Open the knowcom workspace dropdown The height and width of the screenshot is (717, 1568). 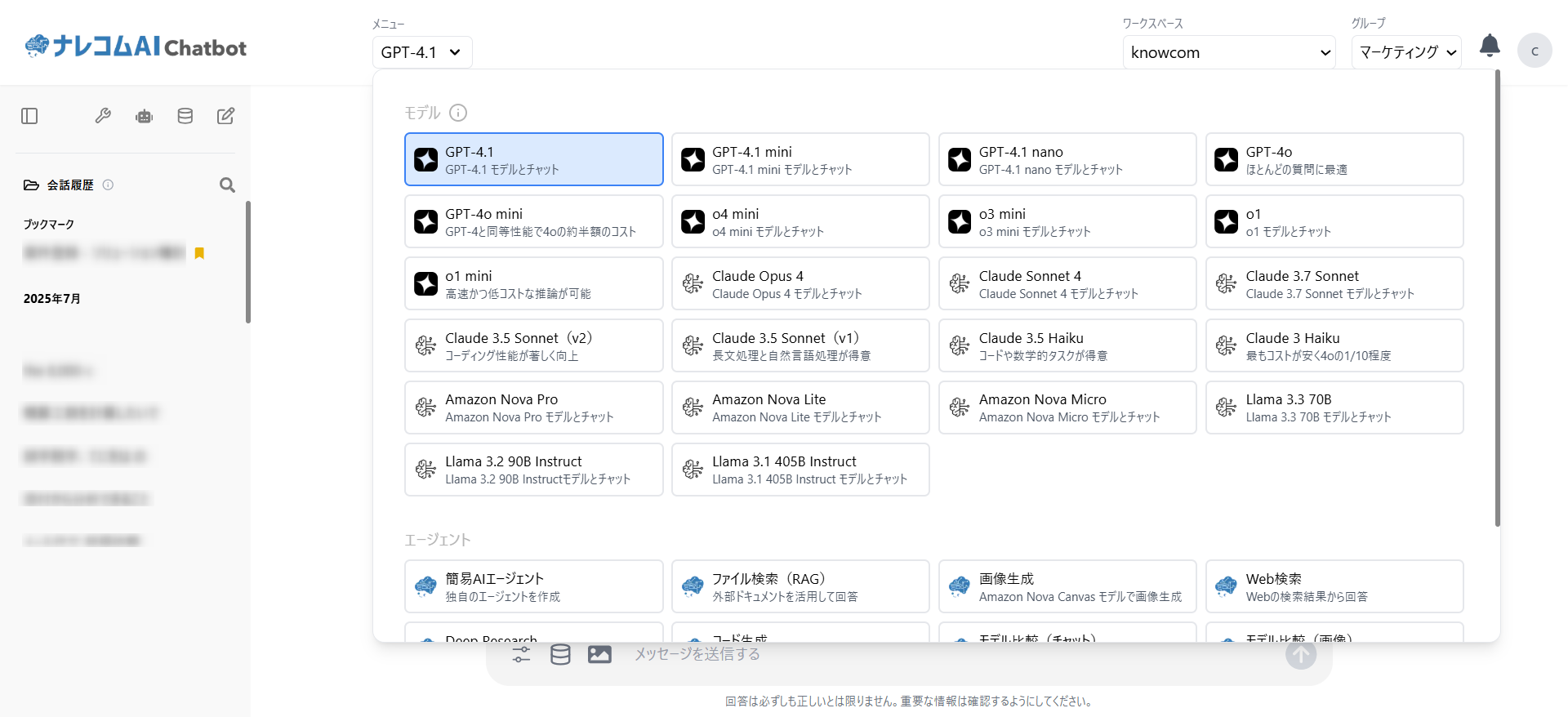(x=1229, y=52)
